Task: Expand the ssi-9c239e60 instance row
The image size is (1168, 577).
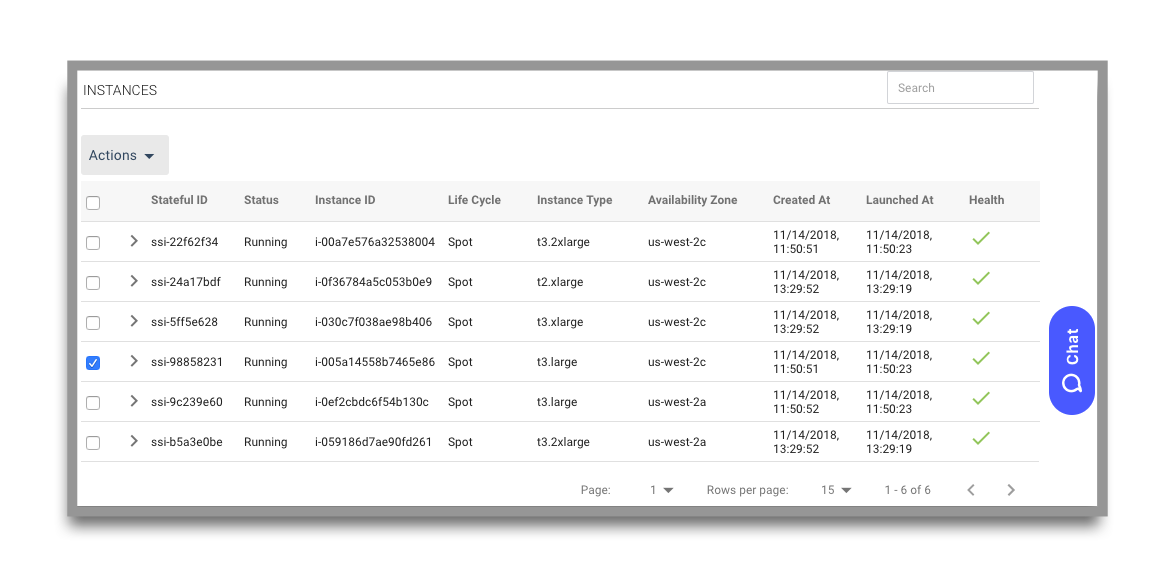Action: tap(133, 402)
